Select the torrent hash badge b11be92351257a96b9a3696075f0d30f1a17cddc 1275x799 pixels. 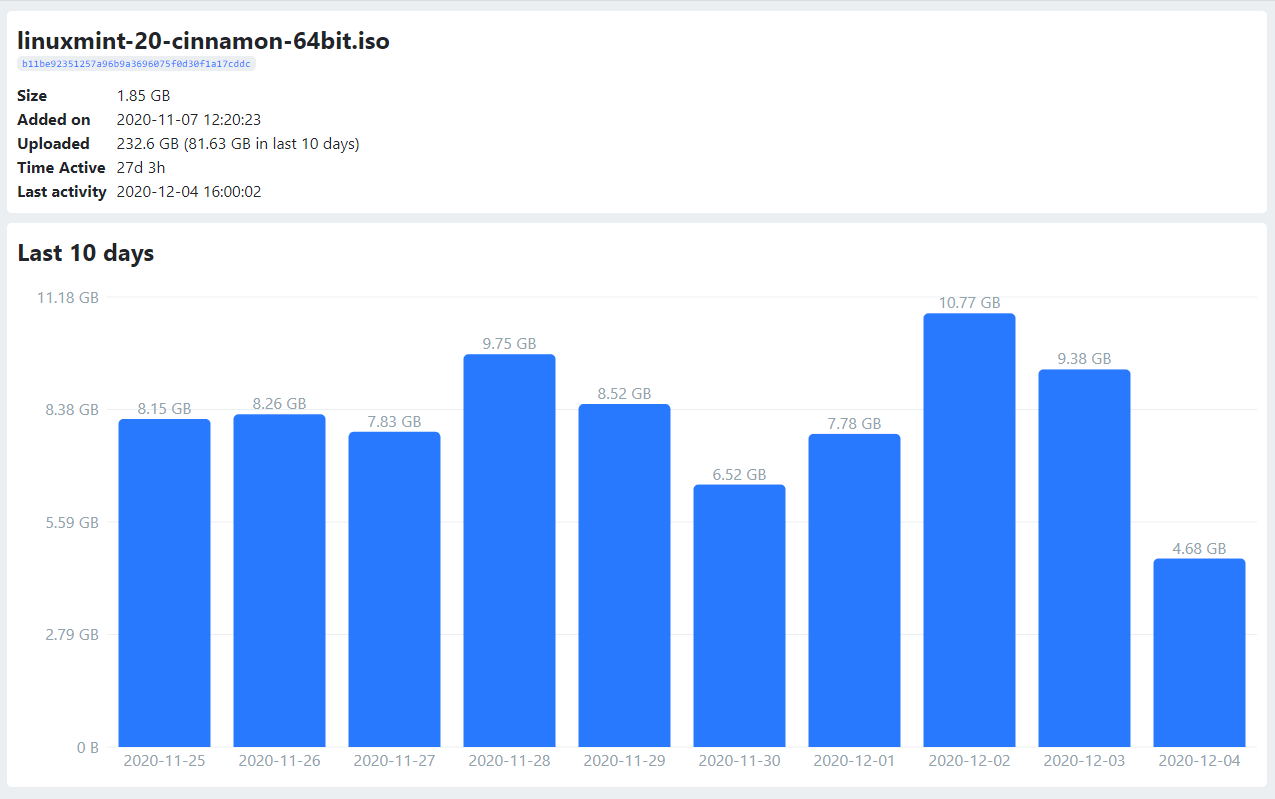pos(137,64)
